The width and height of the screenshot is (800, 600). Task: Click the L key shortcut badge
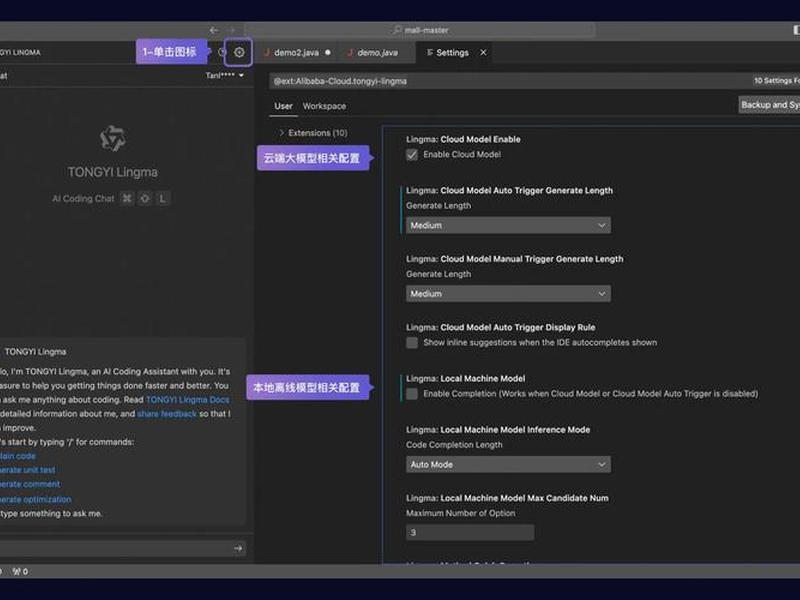(162, 198)
